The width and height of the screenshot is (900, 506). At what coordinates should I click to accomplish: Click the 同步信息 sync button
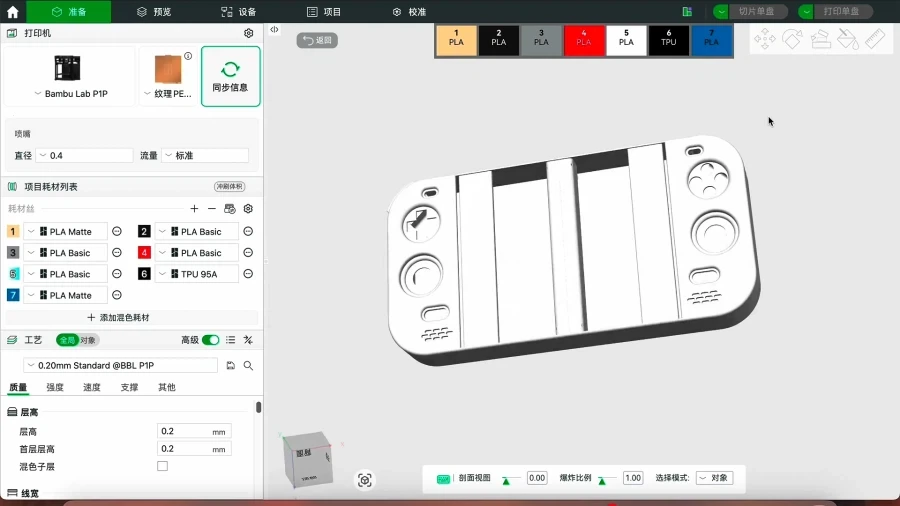(230, 76)
